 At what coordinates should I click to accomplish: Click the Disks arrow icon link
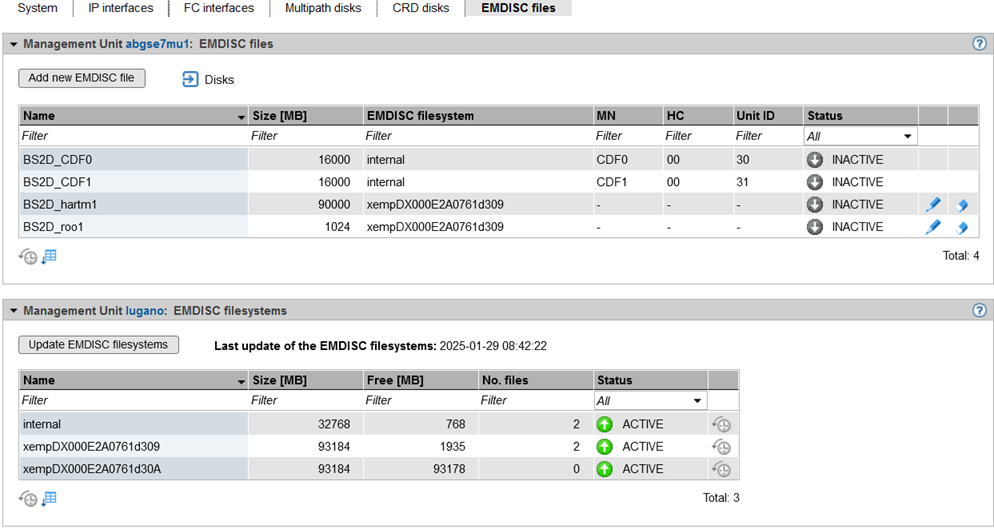pos(191,79)
